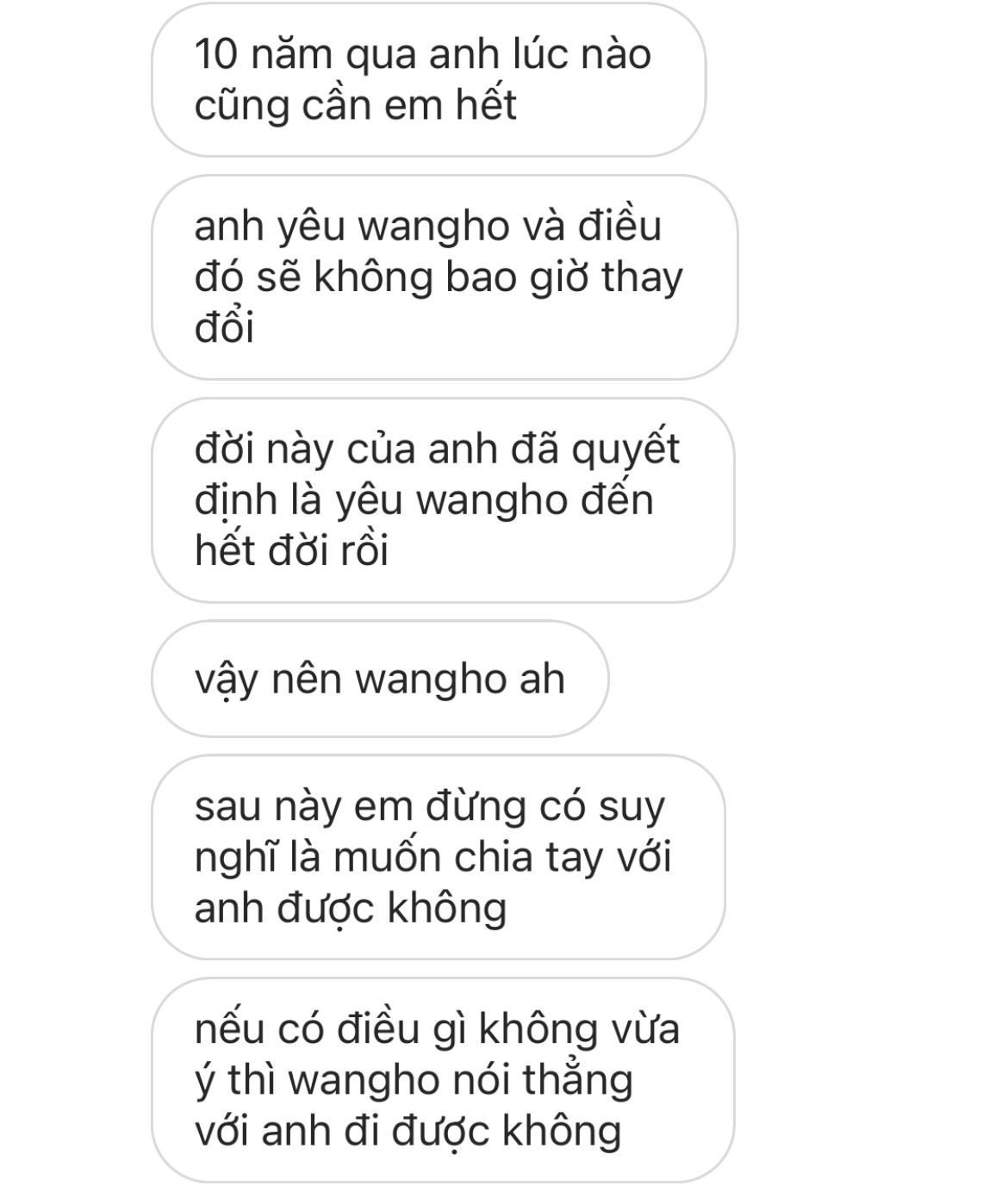The image size is (1008, 1198).
Task: Click the line "đó sẽ không bao giờ thay"
Action: [x=439, y=278]
